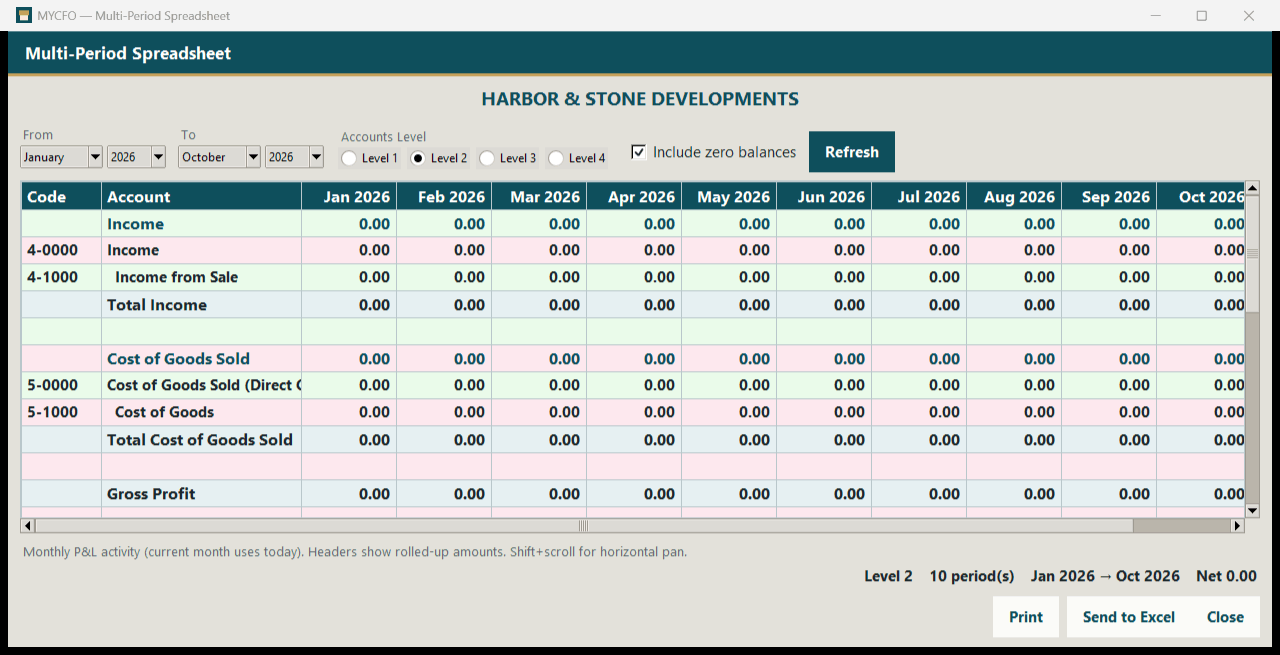Click the Code column header
The image size is (1280, 655).
(x=61, y=197)
